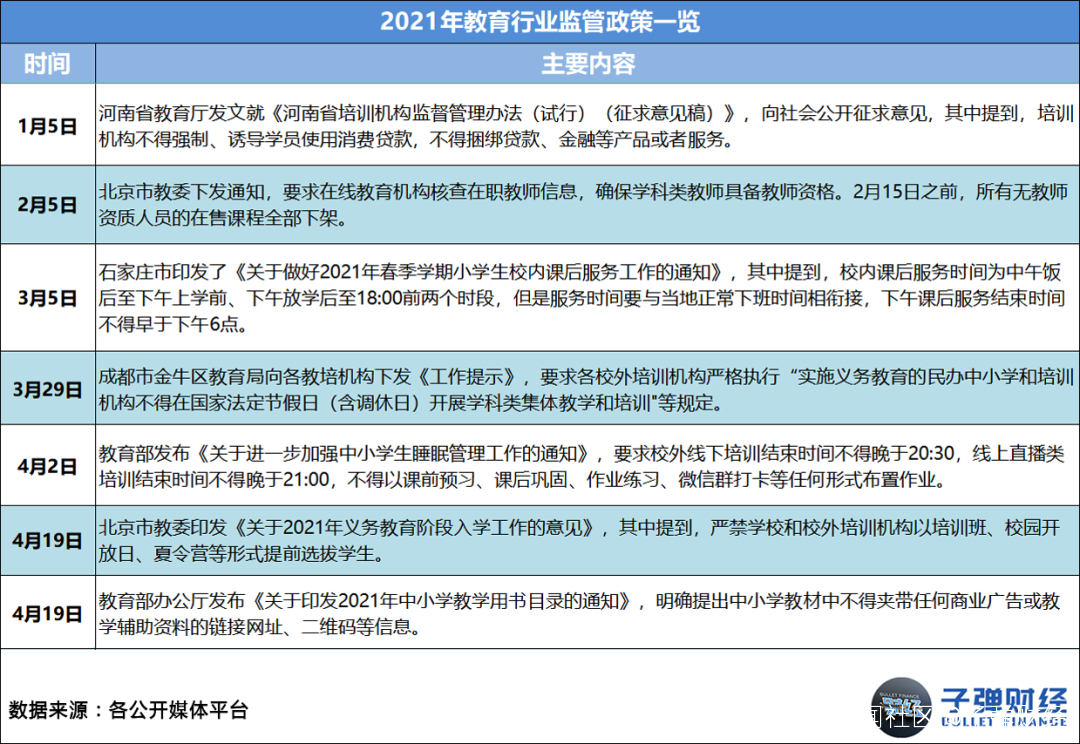Click the 4月19日 cell for 北京市教委
1080x744 pixels.
coord(48,541)
